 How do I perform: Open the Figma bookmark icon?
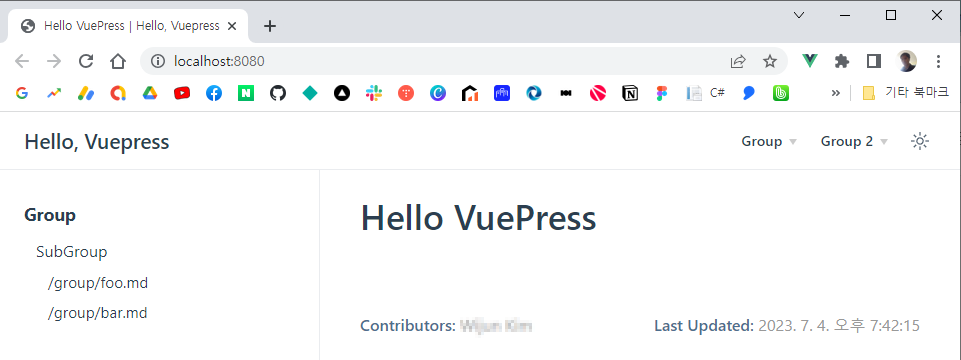tap(661, 93)
